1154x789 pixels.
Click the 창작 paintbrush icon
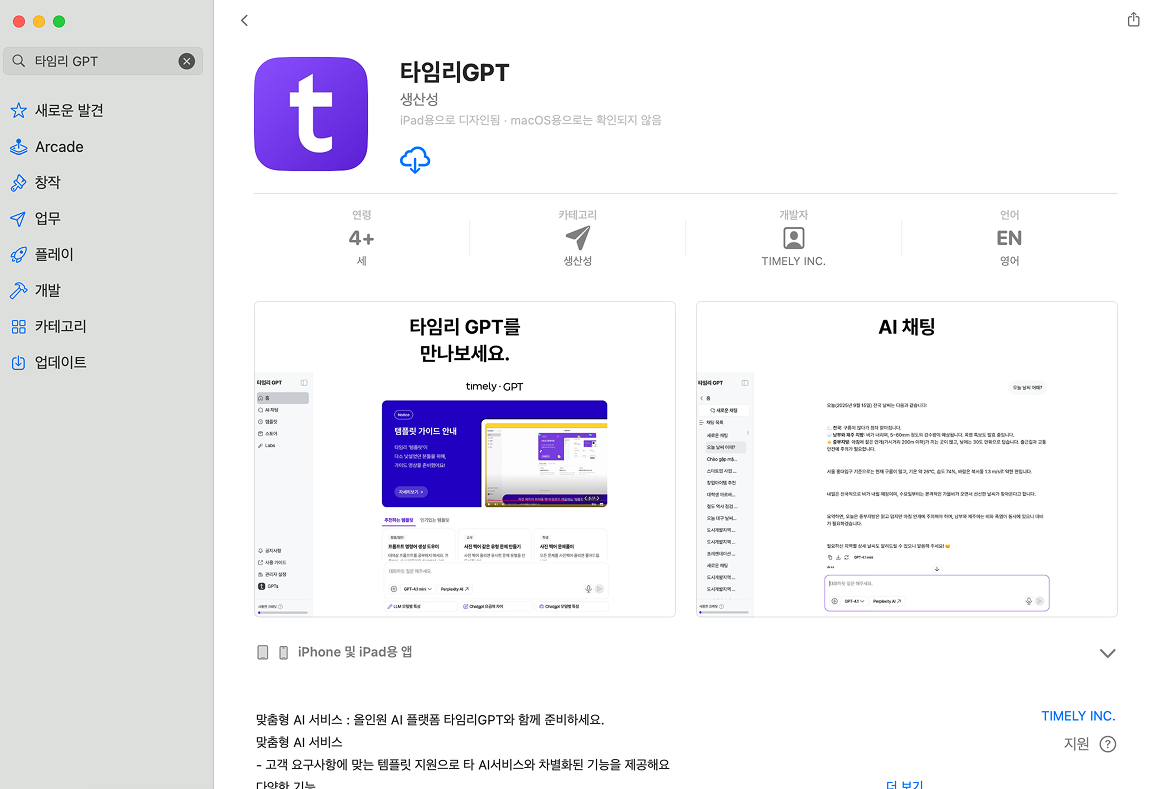(18, 183)
